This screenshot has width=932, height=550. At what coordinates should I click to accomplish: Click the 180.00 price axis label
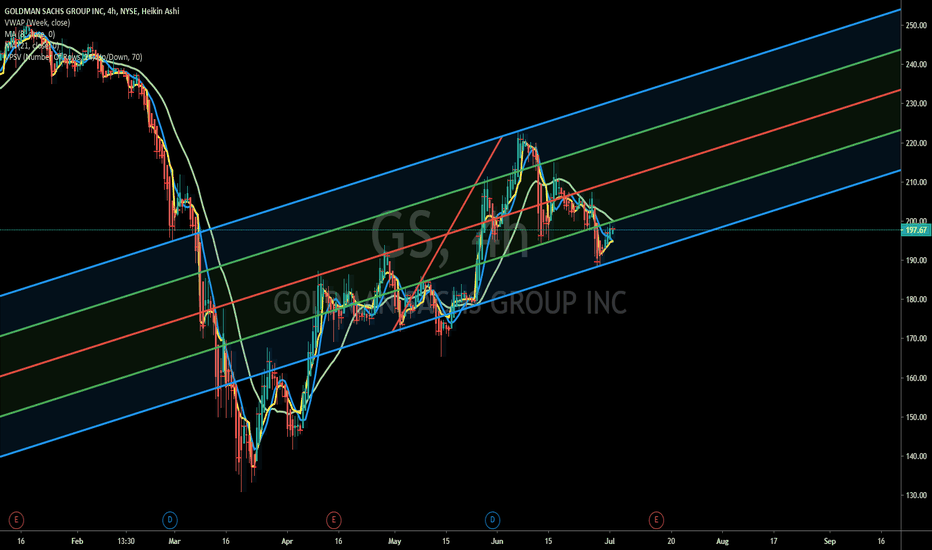(916, 300)
